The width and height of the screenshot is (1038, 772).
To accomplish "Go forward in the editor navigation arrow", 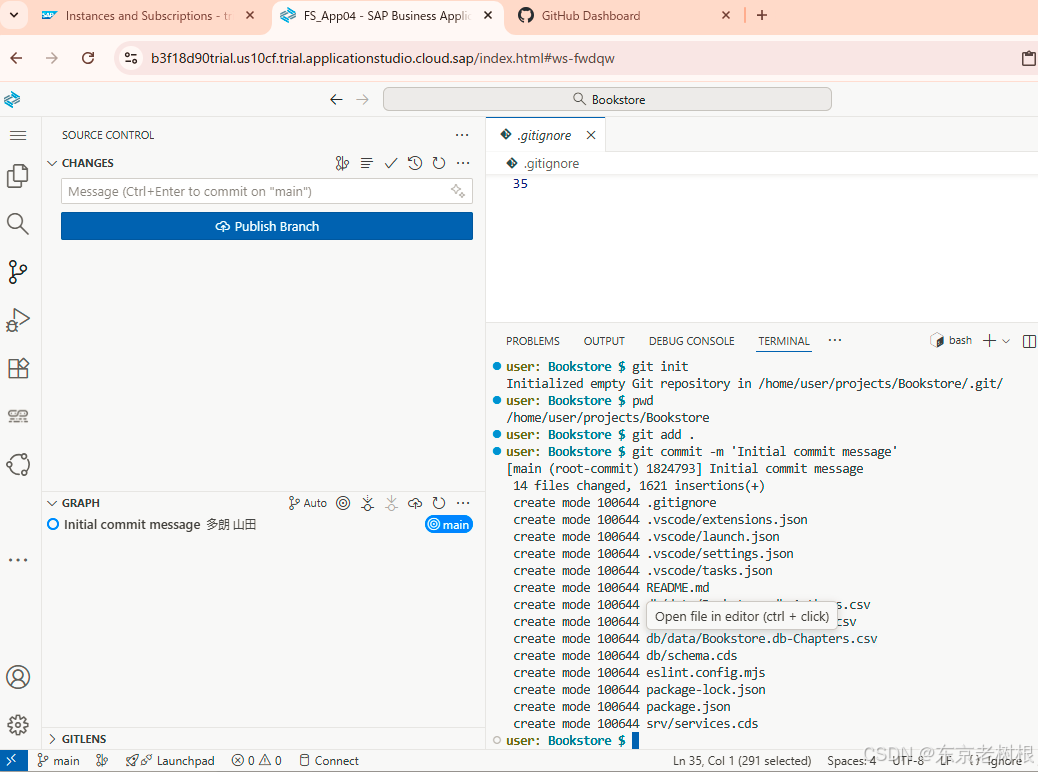I will tap(362, 99).
